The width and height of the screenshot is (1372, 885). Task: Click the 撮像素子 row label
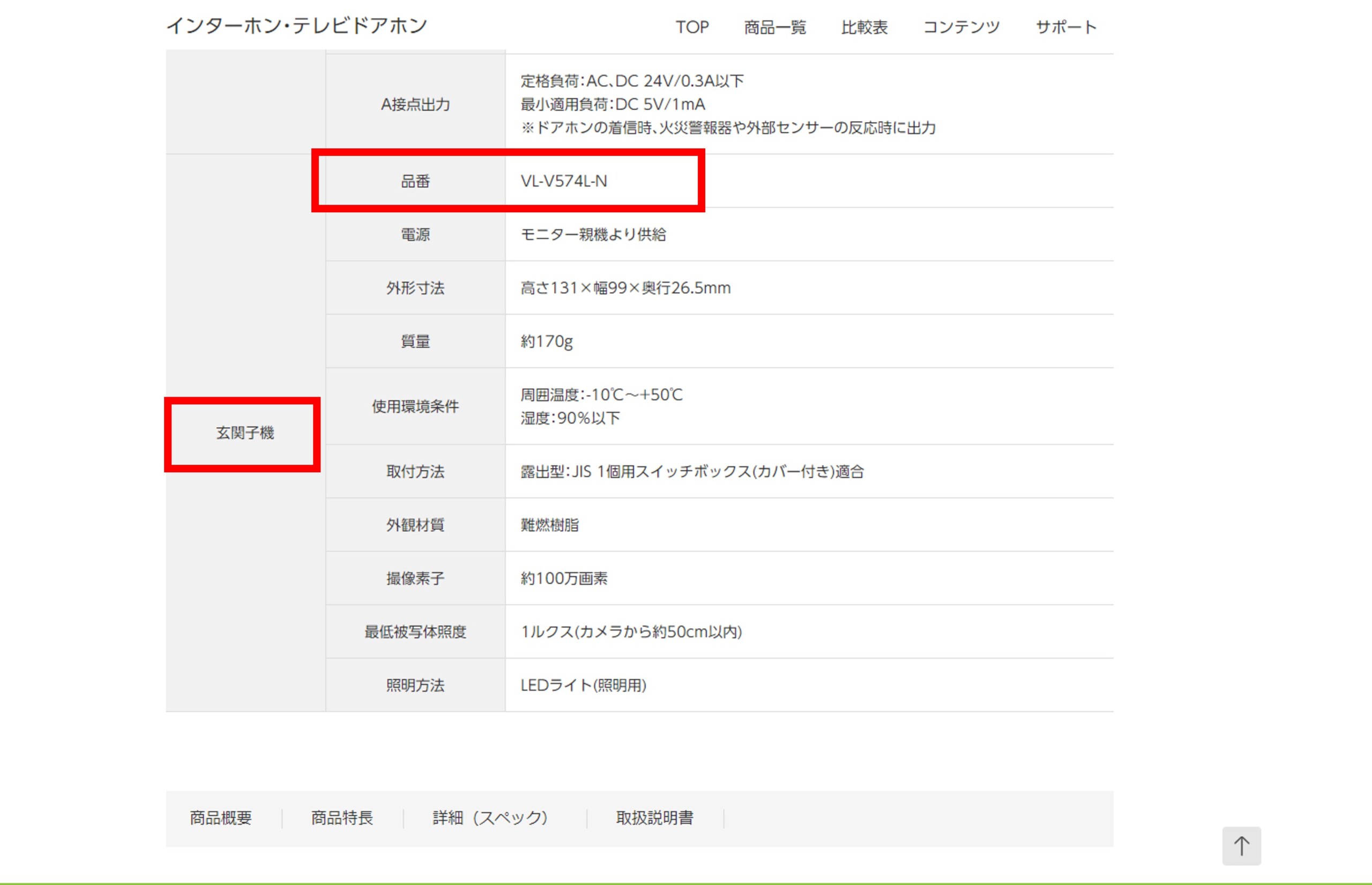point(415,578)
